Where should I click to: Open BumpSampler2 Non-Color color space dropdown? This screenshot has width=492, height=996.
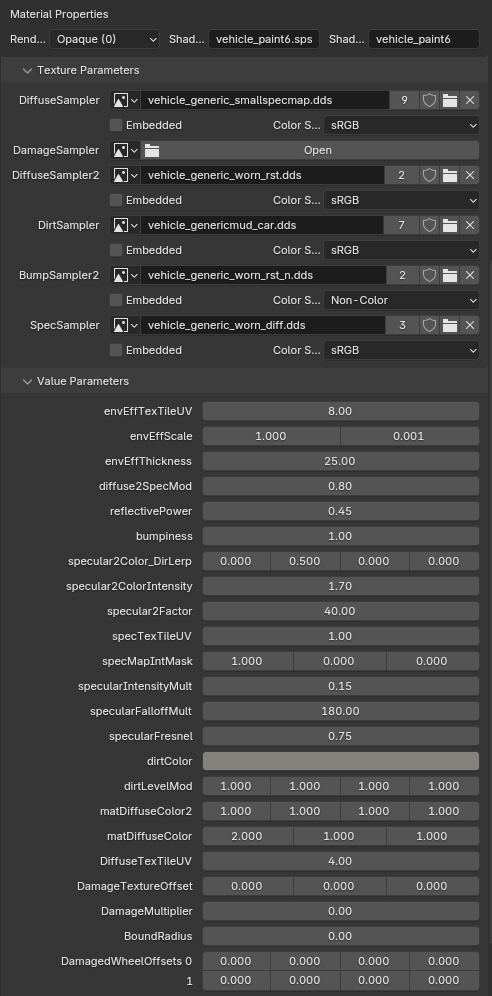401,300
